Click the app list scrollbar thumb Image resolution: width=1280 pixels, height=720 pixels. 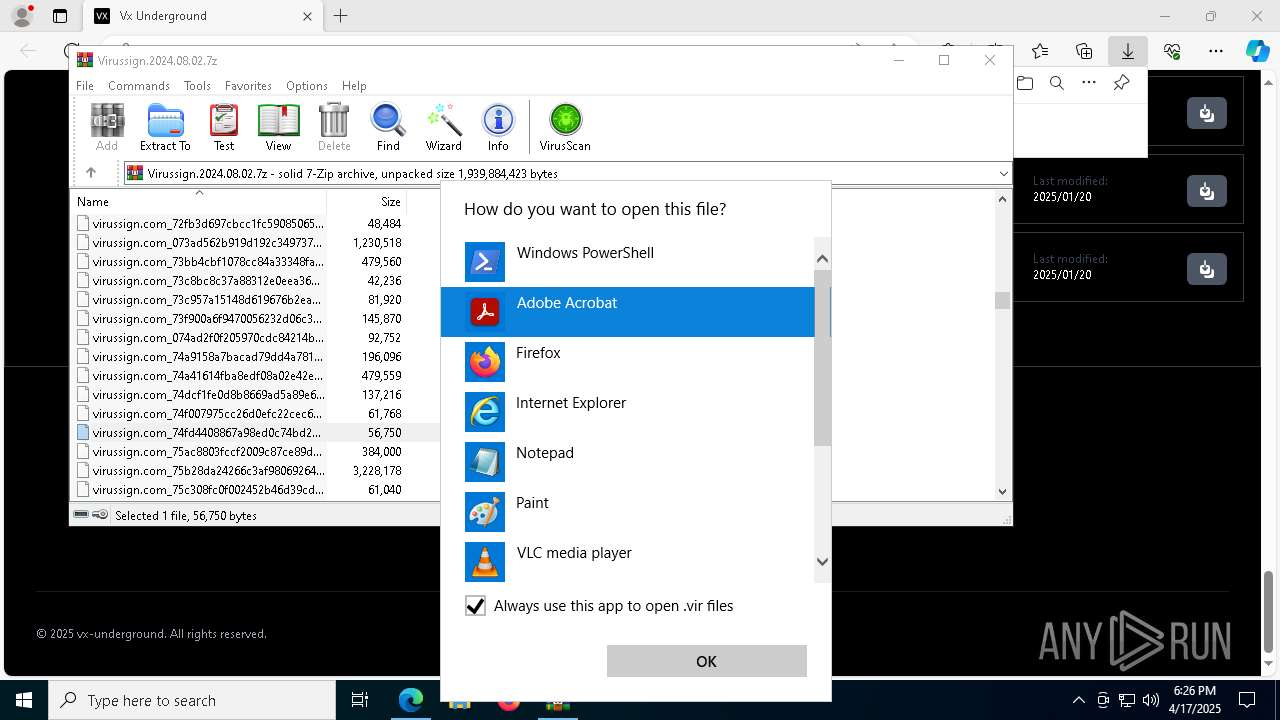tap(822, 357)
